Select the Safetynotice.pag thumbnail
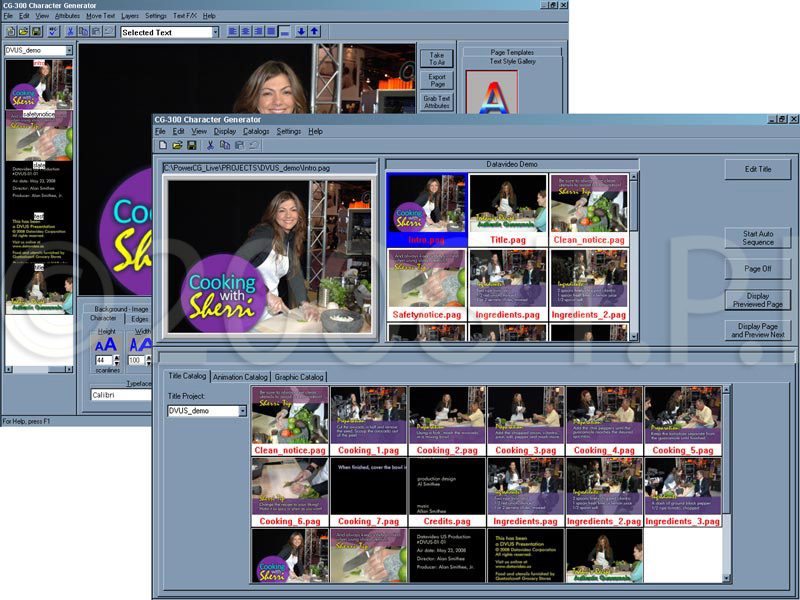 (x=427, y=285)
